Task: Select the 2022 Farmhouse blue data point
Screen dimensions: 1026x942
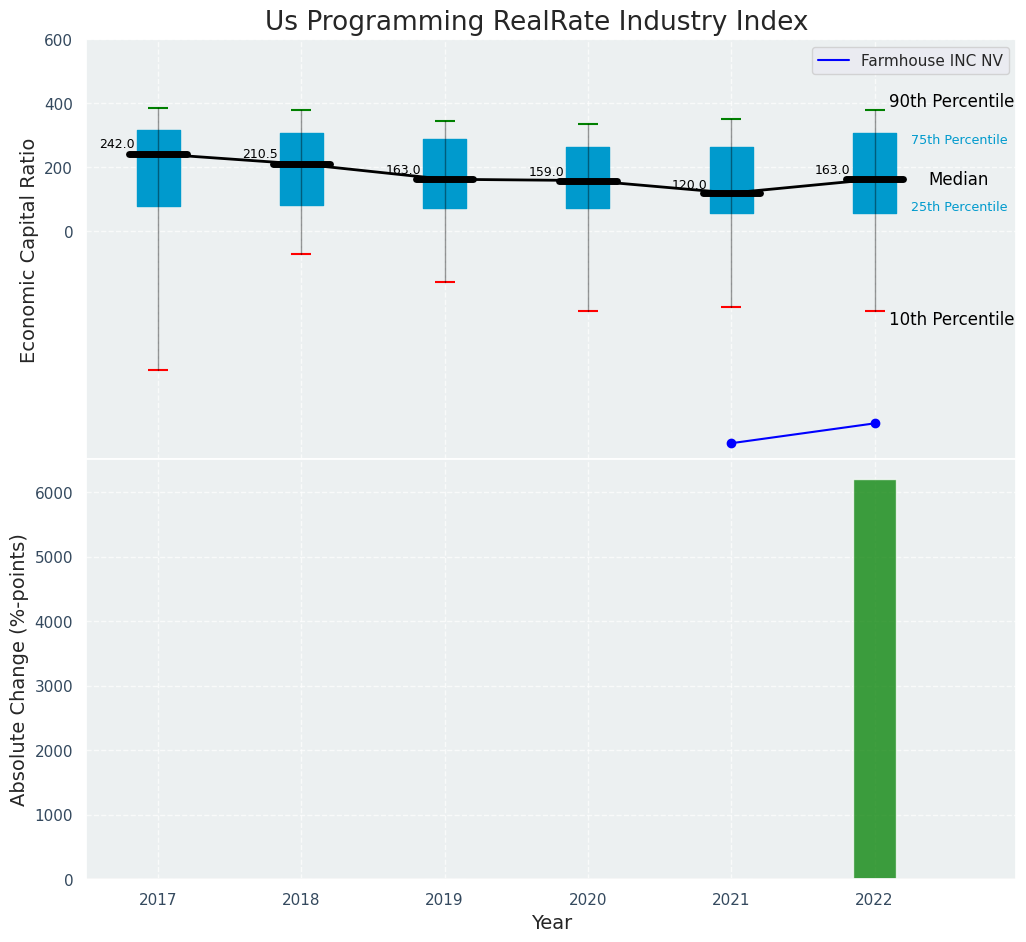Action: coord(875,423)
